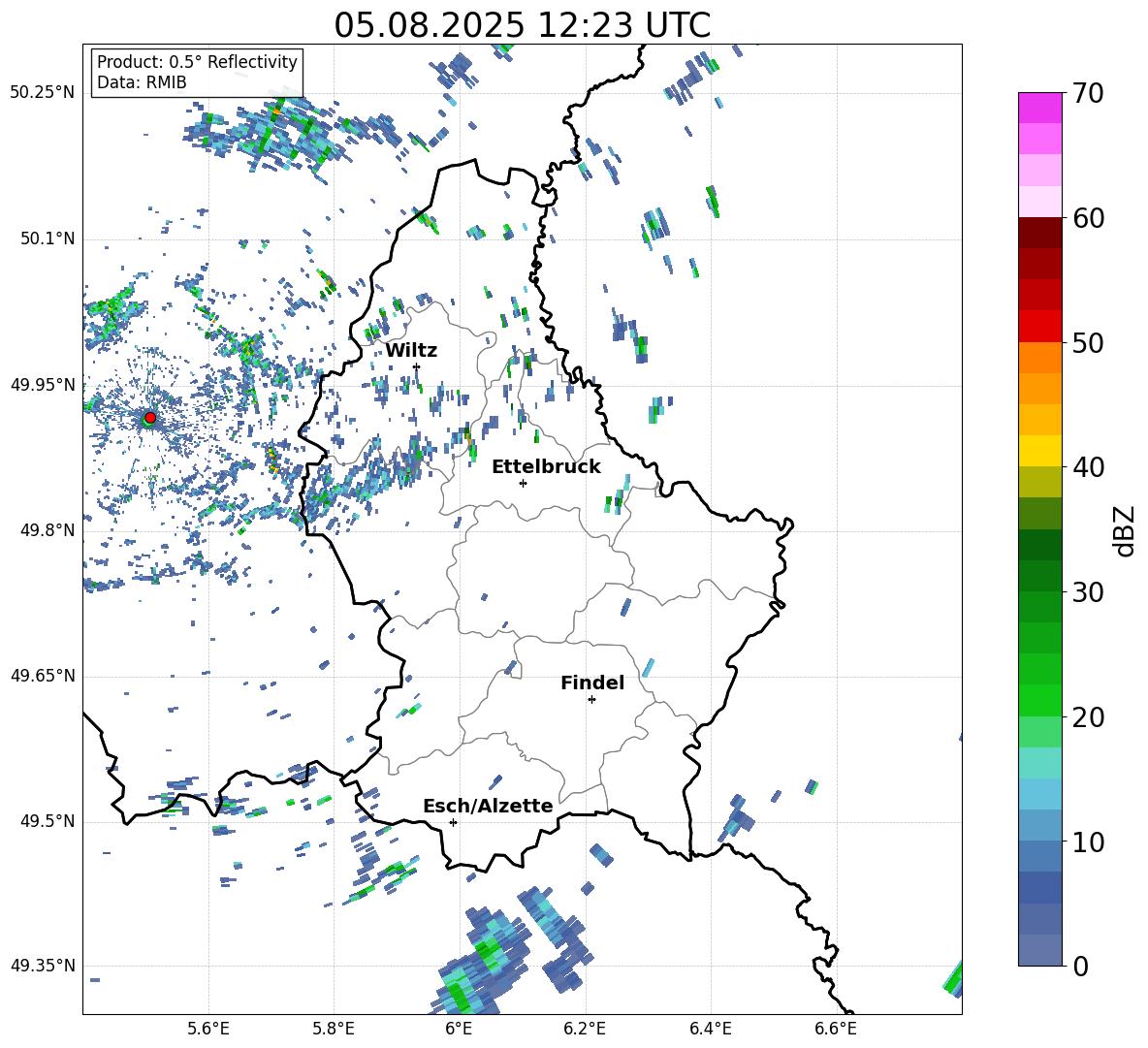Click the Data: RMIB text
Viewport: 1148px width, 1048px height.
[x=142, y=82]
